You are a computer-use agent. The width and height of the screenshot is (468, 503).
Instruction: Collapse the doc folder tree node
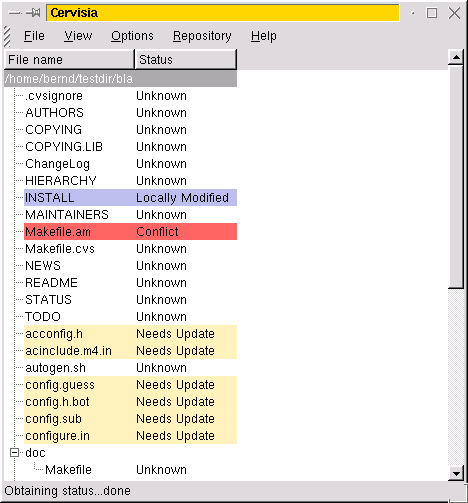pyautogui.click(x=14, y=453)
